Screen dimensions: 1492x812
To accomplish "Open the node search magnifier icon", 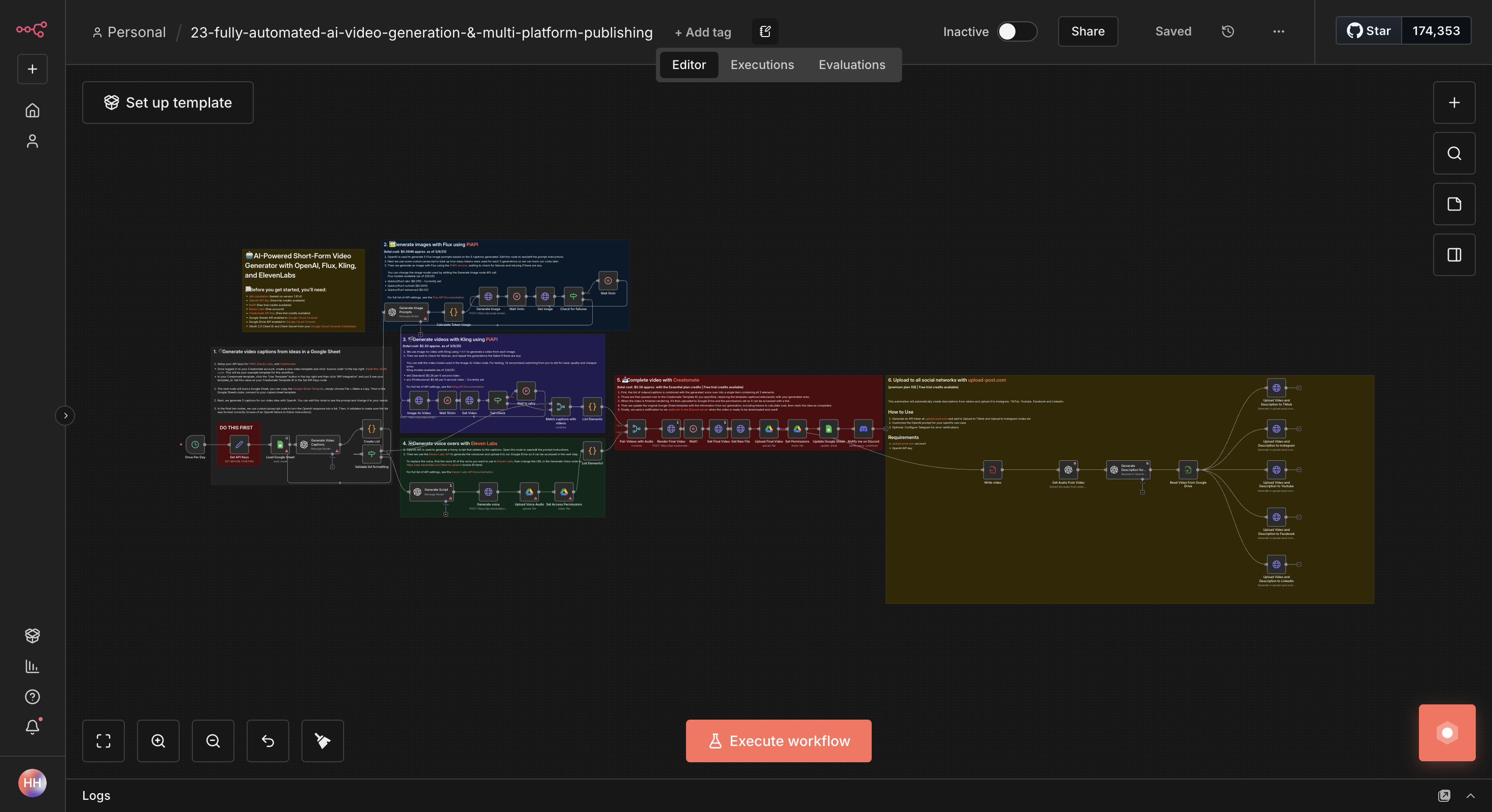I will (1454, 153).
